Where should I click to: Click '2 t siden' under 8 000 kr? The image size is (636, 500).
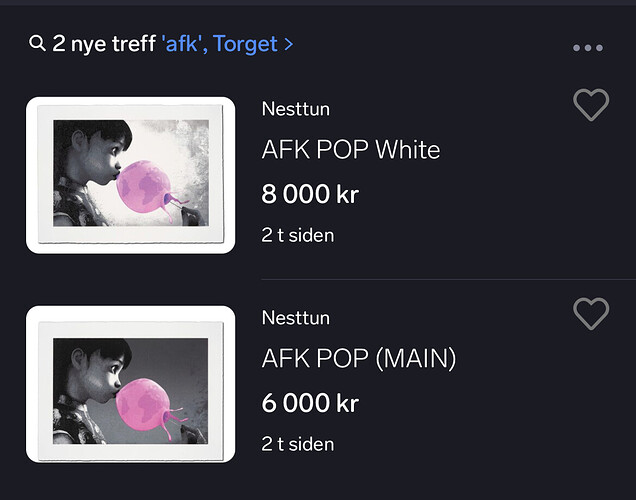coord(298,235)
